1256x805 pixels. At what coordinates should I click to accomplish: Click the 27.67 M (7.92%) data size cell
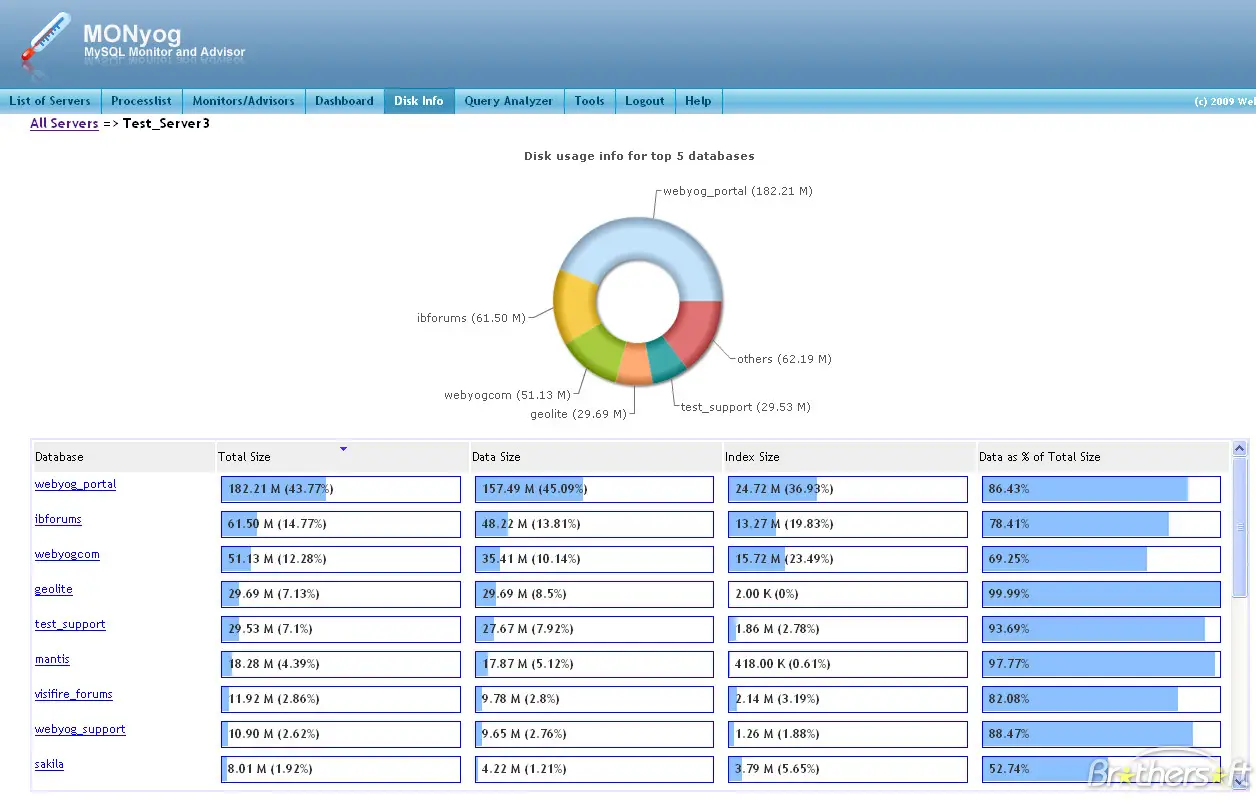point(595,629)
